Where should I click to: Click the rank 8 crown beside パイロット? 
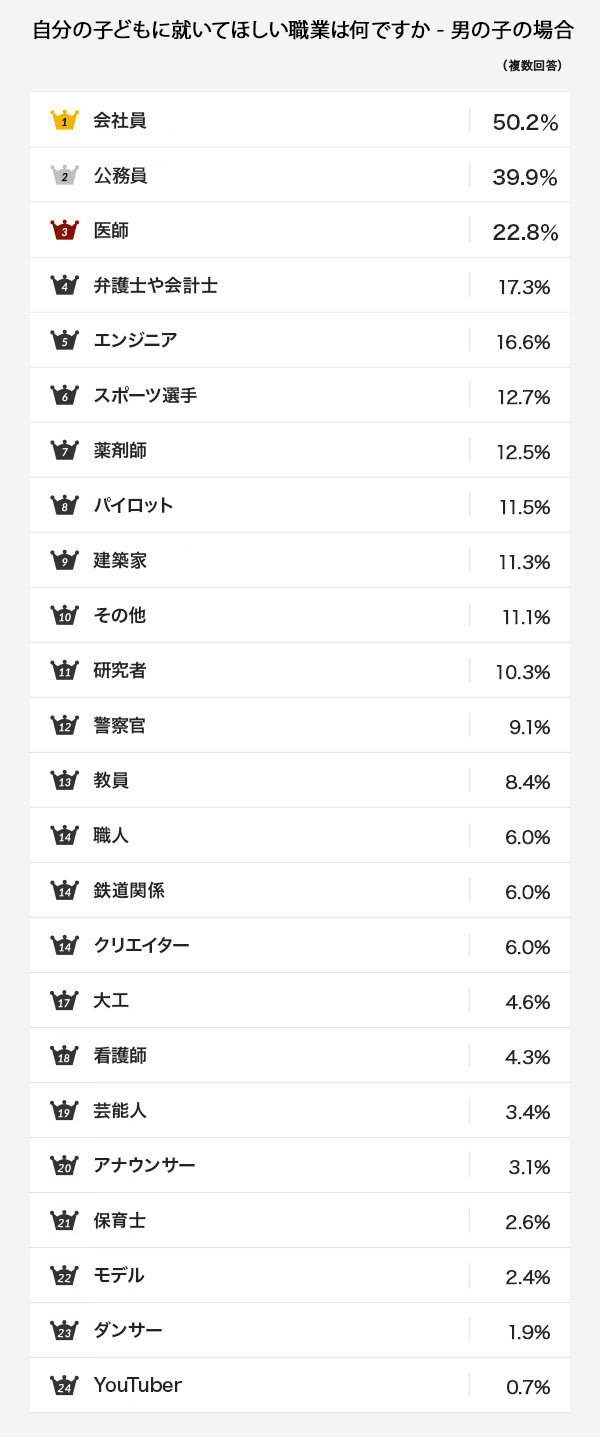(x=64, y=505)
